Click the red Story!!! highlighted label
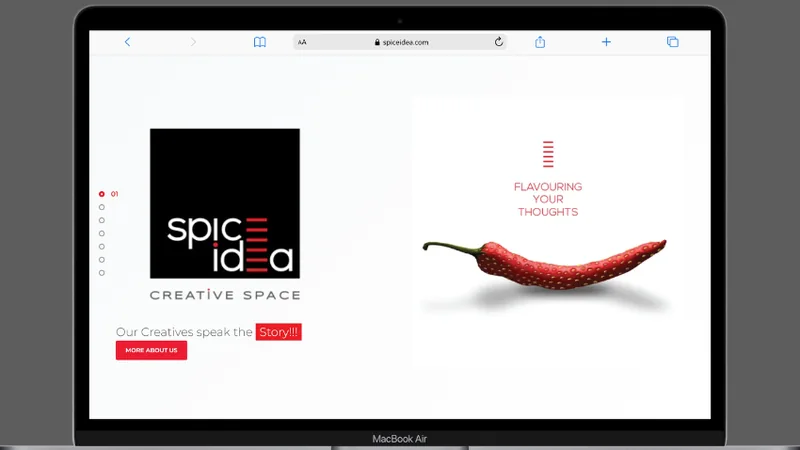The width and height of the screenshot is (800, 450). coord(279,332)
